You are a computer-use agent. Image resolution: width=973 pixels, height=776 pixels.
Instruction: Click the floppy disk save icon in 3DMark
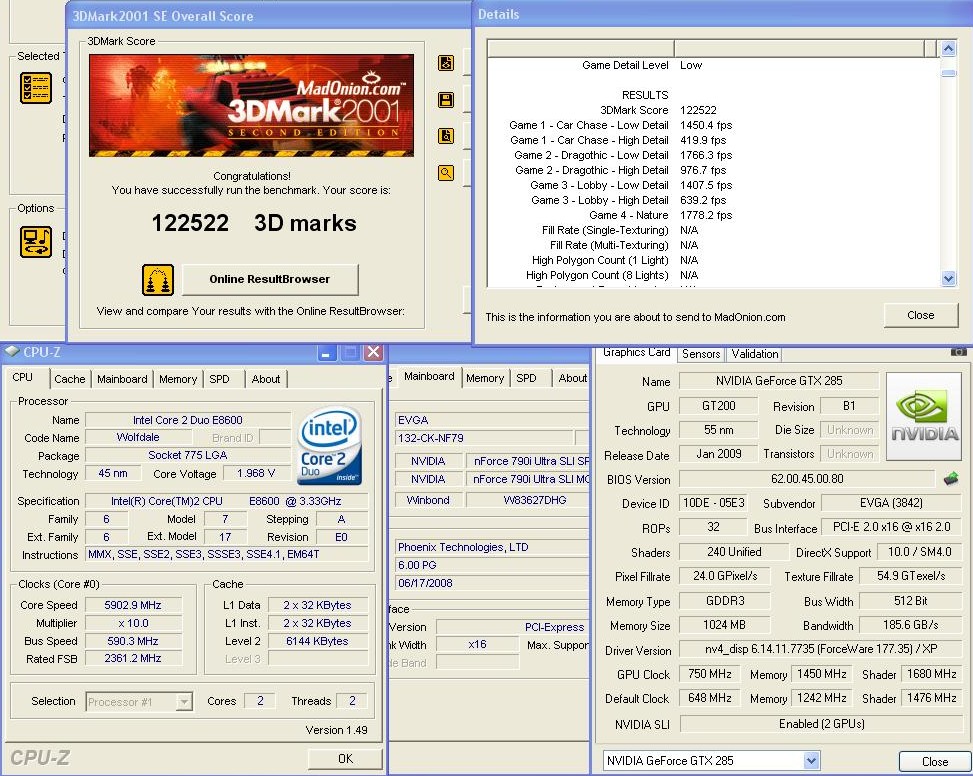tap(446, 100)
